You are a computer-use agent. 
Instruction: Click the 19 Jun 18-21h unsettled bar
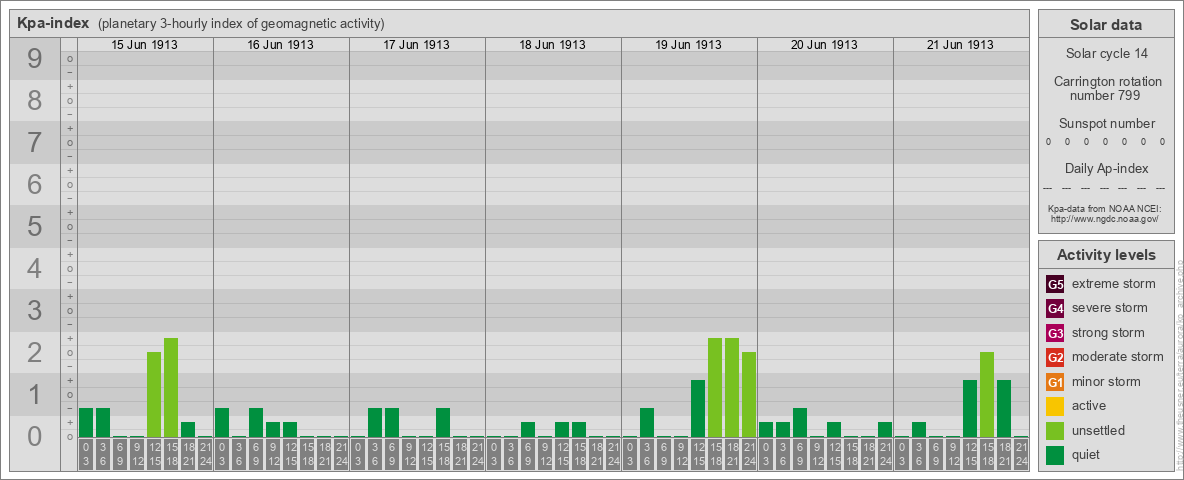pyautogui.click(x=732, y=387)
